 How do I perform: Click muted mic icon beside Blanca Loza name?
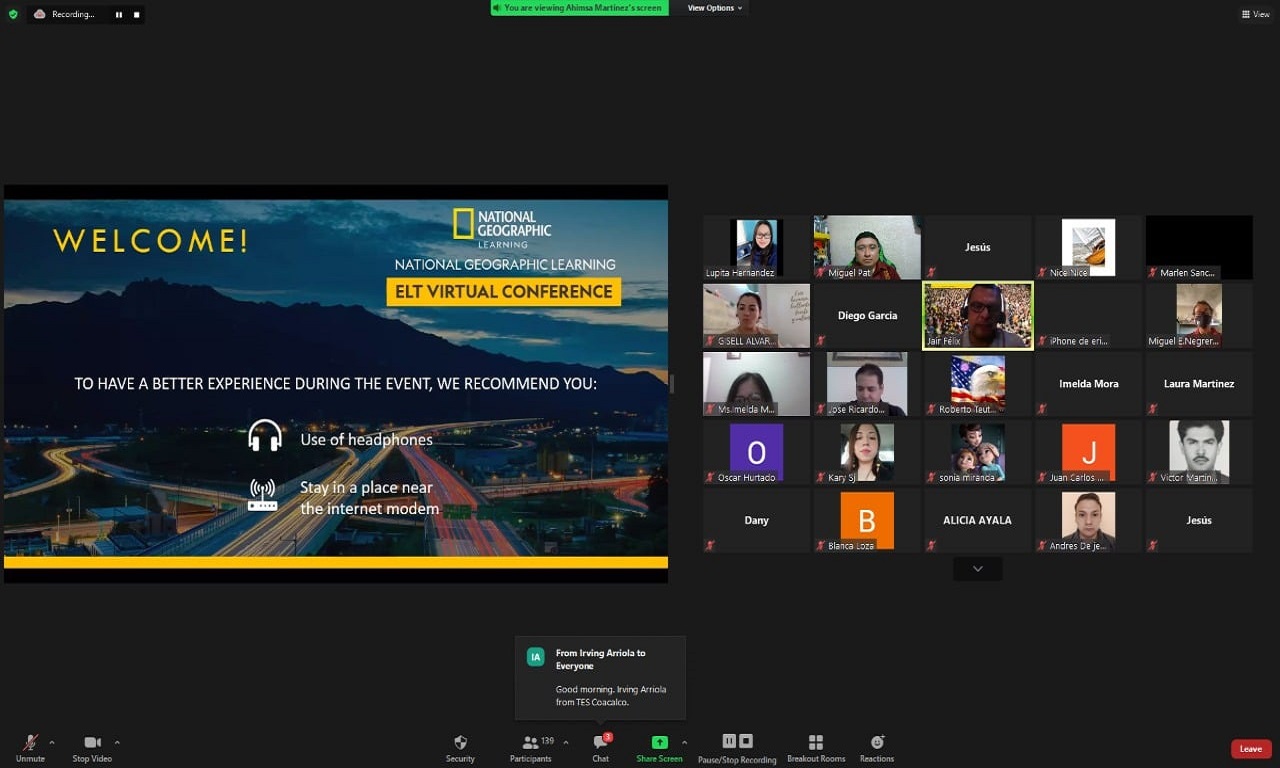point(821,545)
